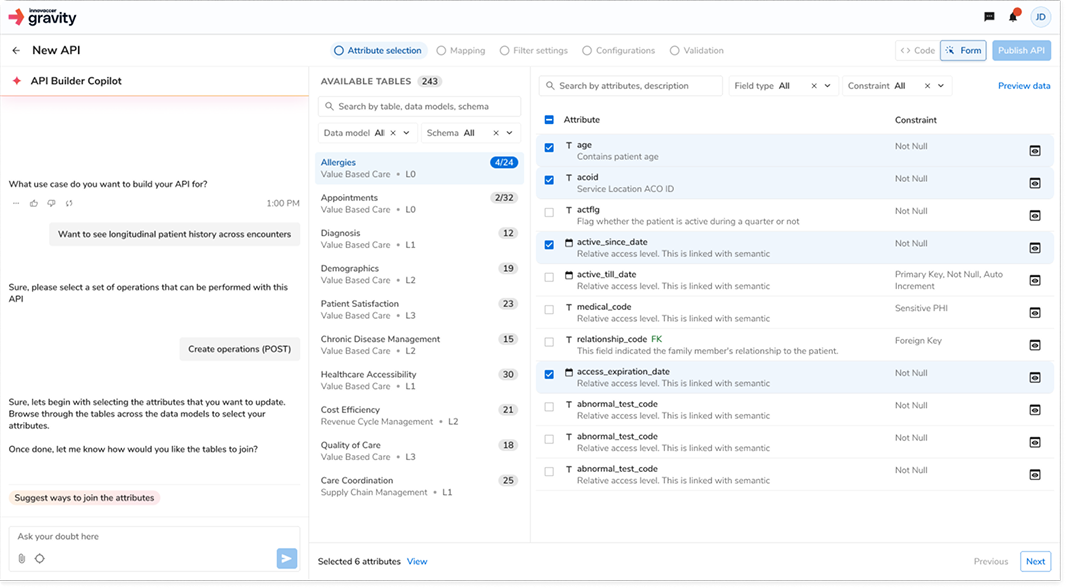
Task: Select the Healthcare Accessibility table
Action: pos(419,380)
